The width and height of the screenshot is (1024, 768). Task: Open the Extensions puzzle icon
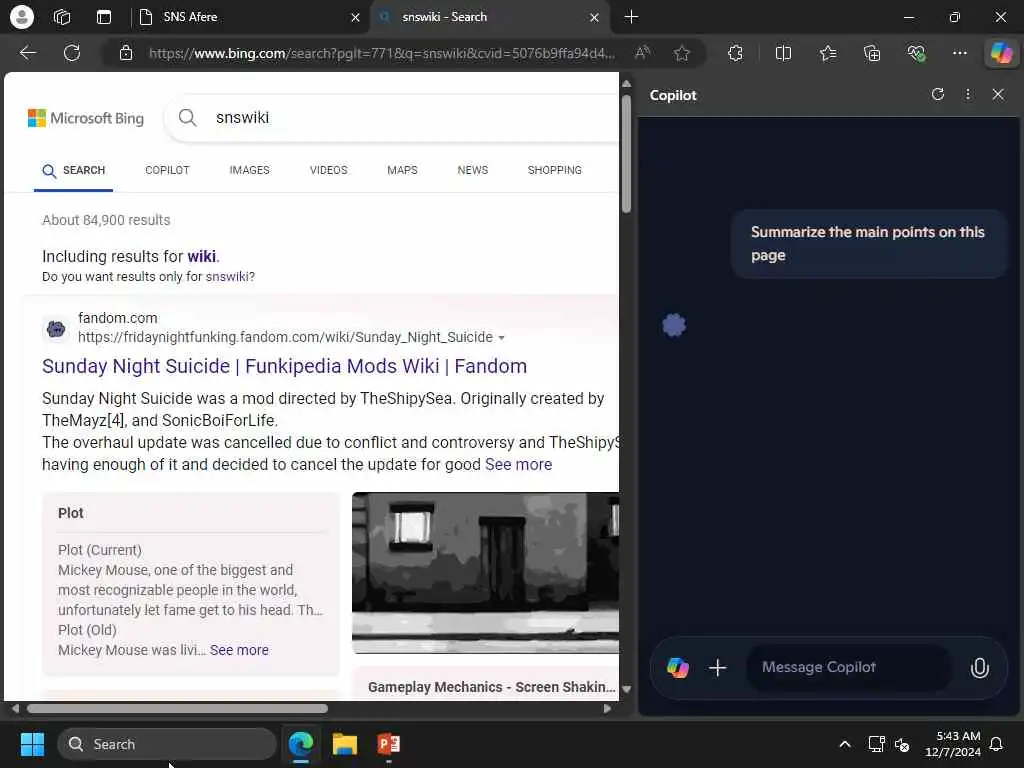coord(735,53)
